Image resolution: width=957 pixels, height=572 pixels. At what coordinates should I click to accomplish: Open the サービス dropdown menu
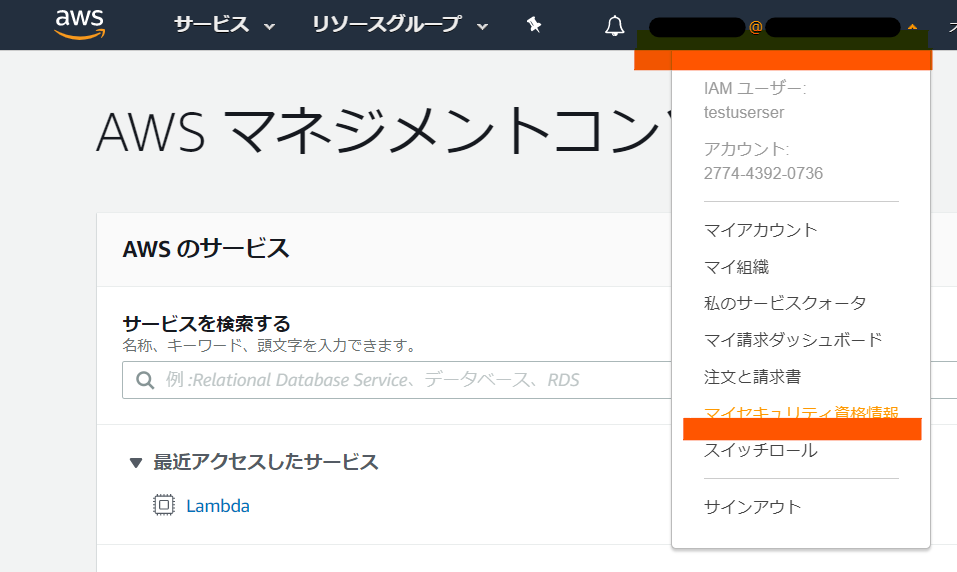point(224,25)
